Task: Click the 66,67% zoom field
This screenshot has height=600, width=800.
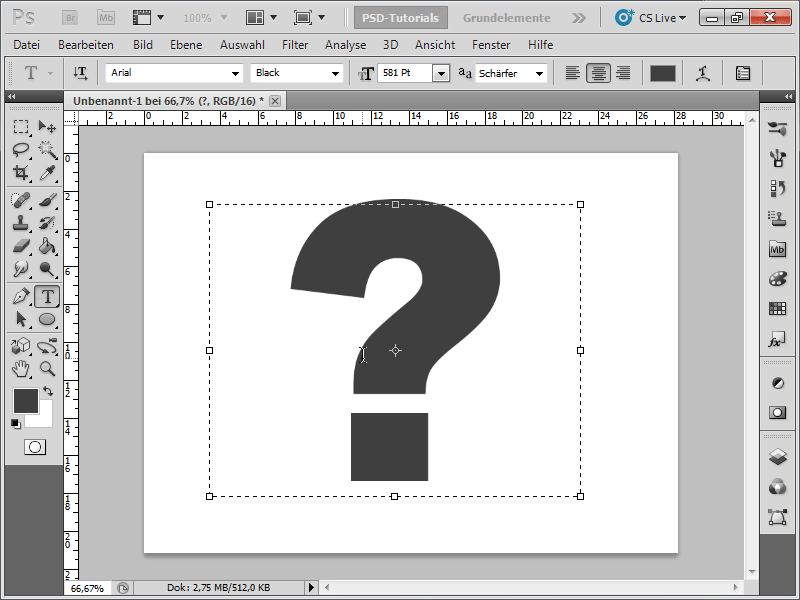Action: 87,588
